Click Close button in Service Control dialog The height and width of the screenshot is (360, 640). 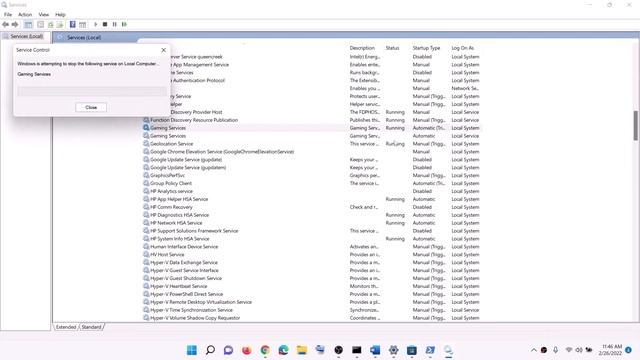(x=91, y=107)
